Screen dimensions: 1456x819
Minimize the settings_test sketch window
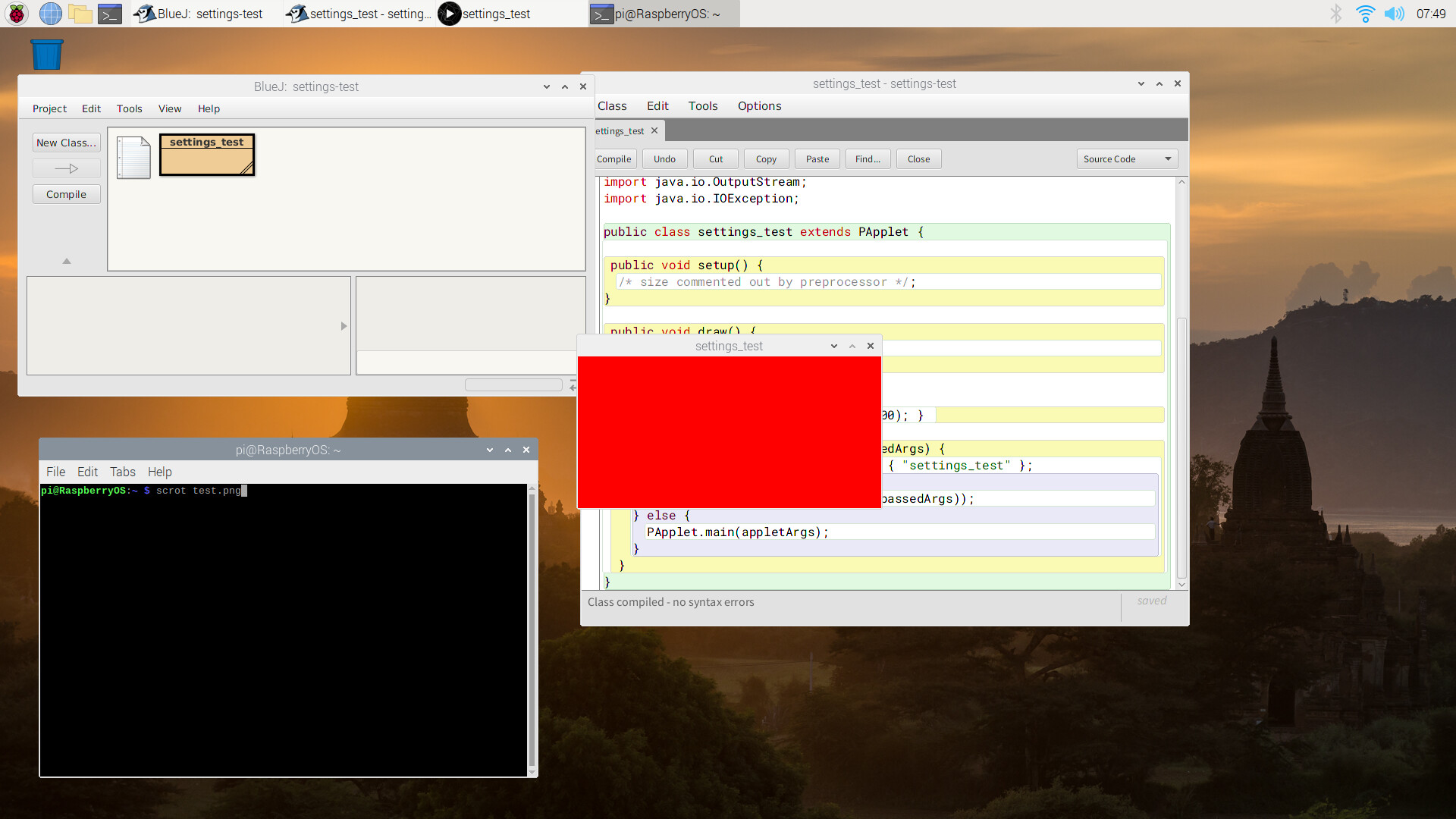pyautogui.click(x=834, y=346)
